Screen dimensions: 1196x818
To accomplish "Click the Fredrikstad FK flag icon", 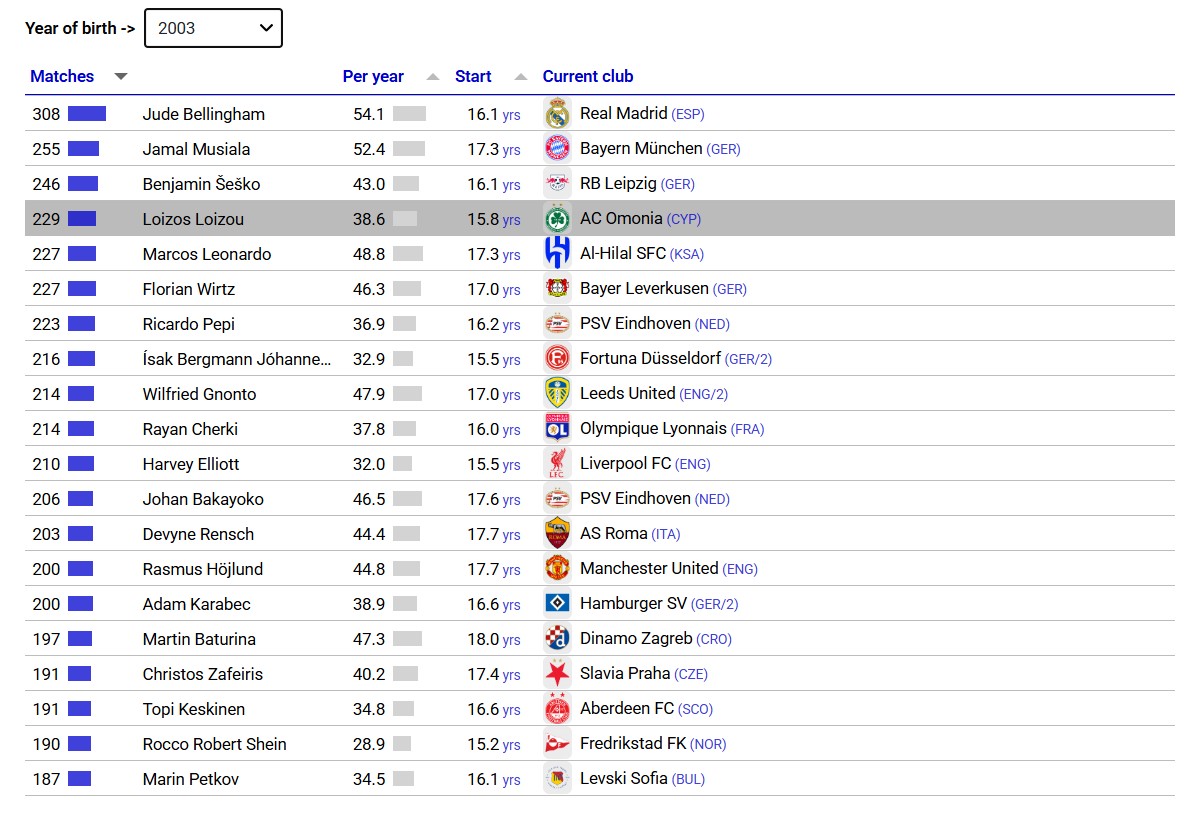I will coord(558,744).
